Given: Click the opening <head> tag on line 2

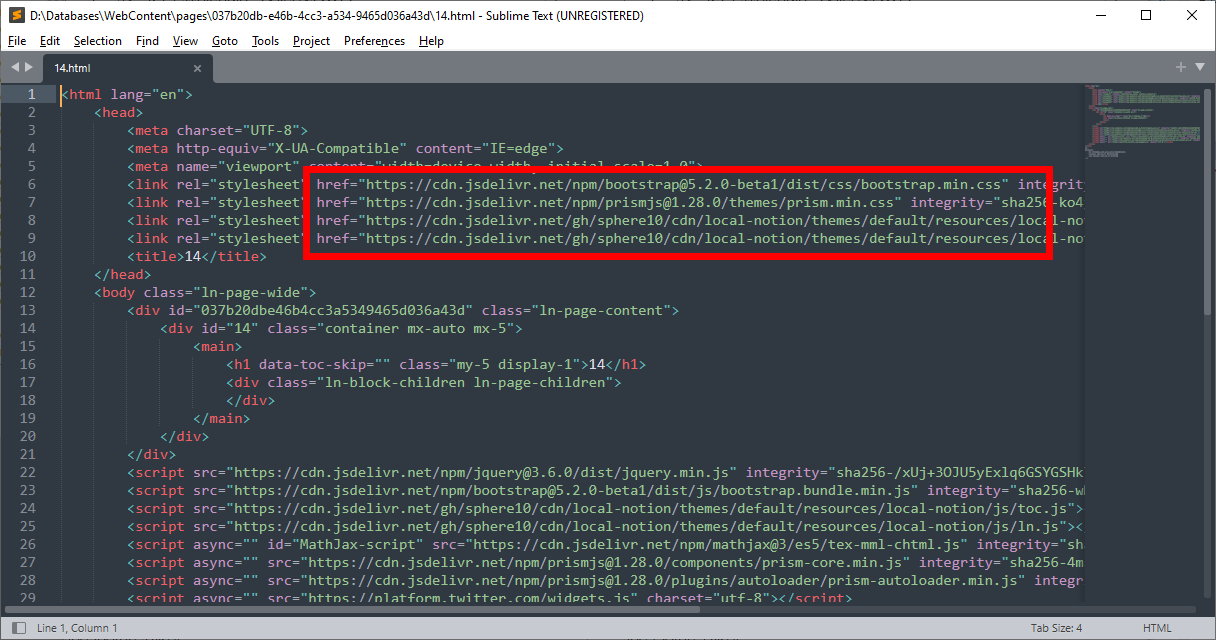Looking at the screenshot, I should pos(118,112).
